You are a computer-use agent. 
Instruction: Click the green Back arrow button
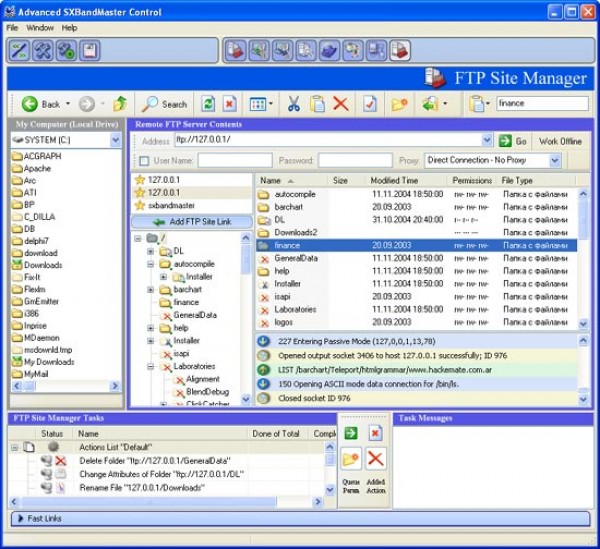click(x=40, y=103)
